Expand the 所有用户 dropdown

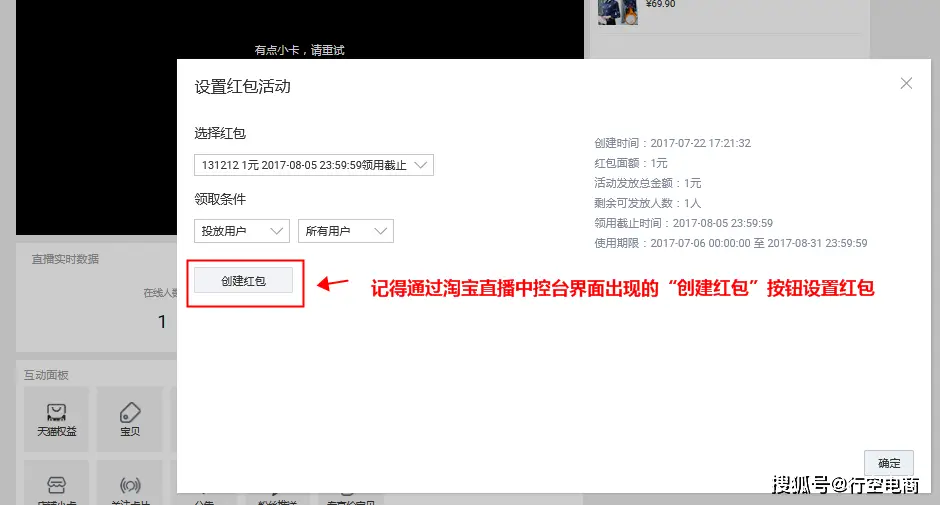[346, 231]
